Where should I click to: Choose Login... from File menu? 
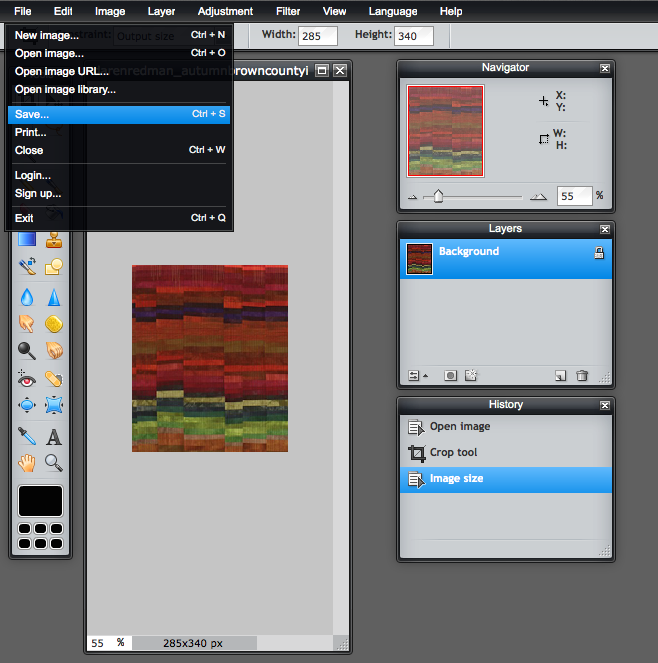(x=119, y=175)
